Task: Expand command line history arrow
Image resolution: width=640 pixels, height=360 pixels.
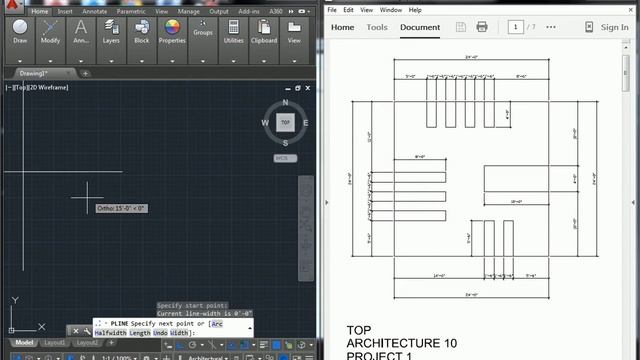Action: [x=249, y=328]
